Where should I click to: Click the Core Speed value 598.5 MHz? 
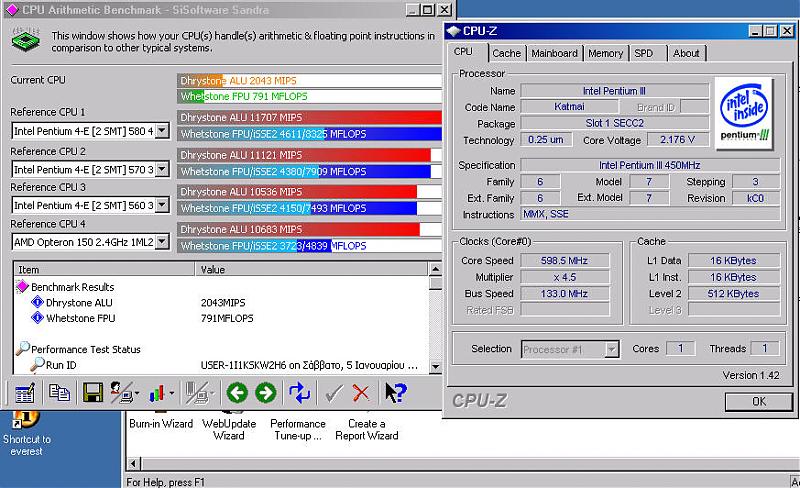click(x=564, y=260)
